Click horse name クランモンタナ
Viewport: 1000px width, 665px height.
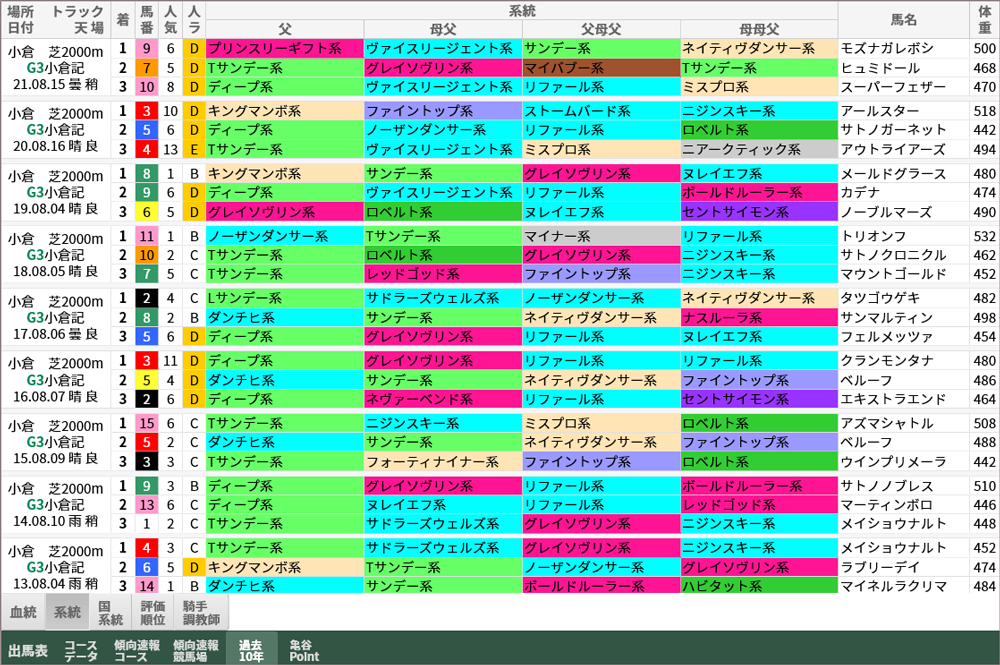click(886, 361)
